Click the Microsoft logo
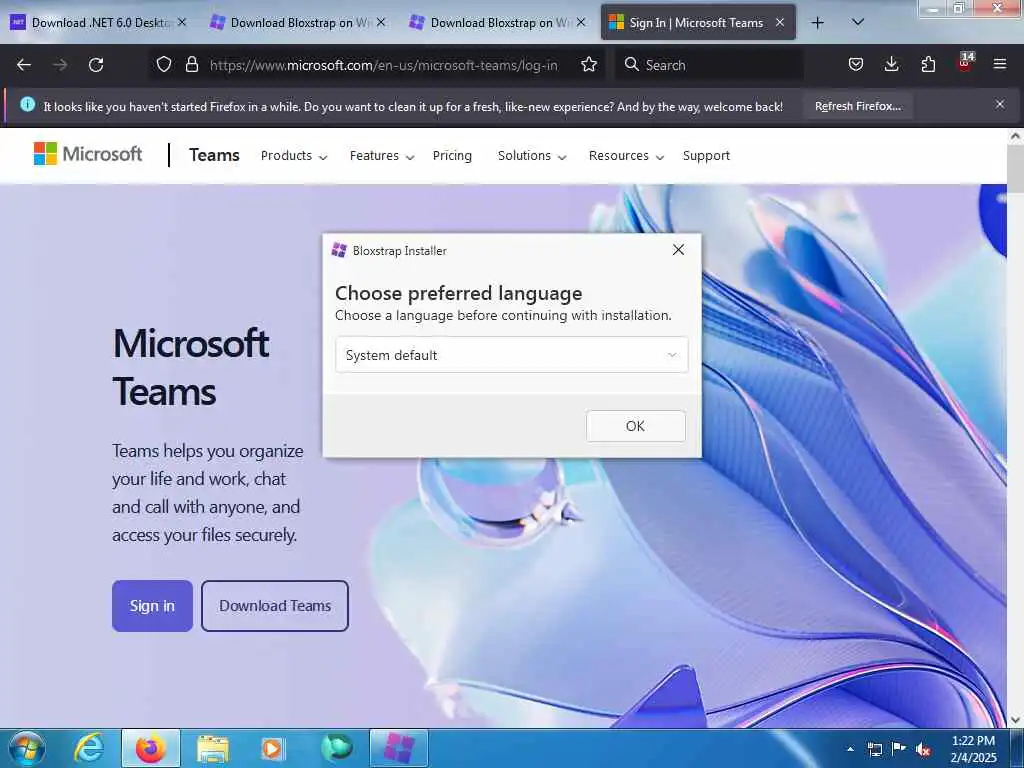Viewport: 1024px width, 768px height. 88,154
